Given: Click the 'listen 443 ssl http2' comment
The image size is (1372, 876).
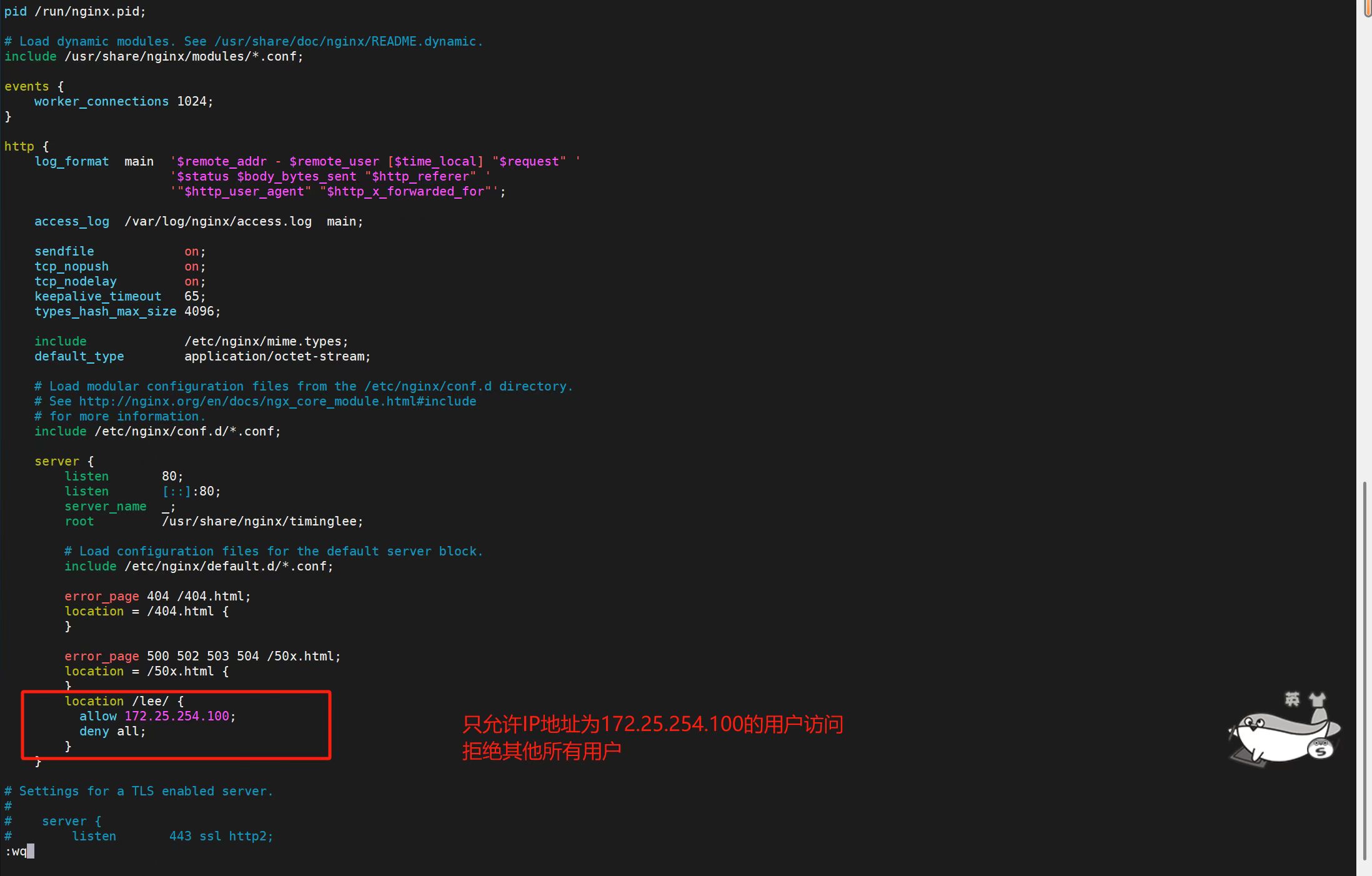Looking at the screenshot, I should [172, 836].
